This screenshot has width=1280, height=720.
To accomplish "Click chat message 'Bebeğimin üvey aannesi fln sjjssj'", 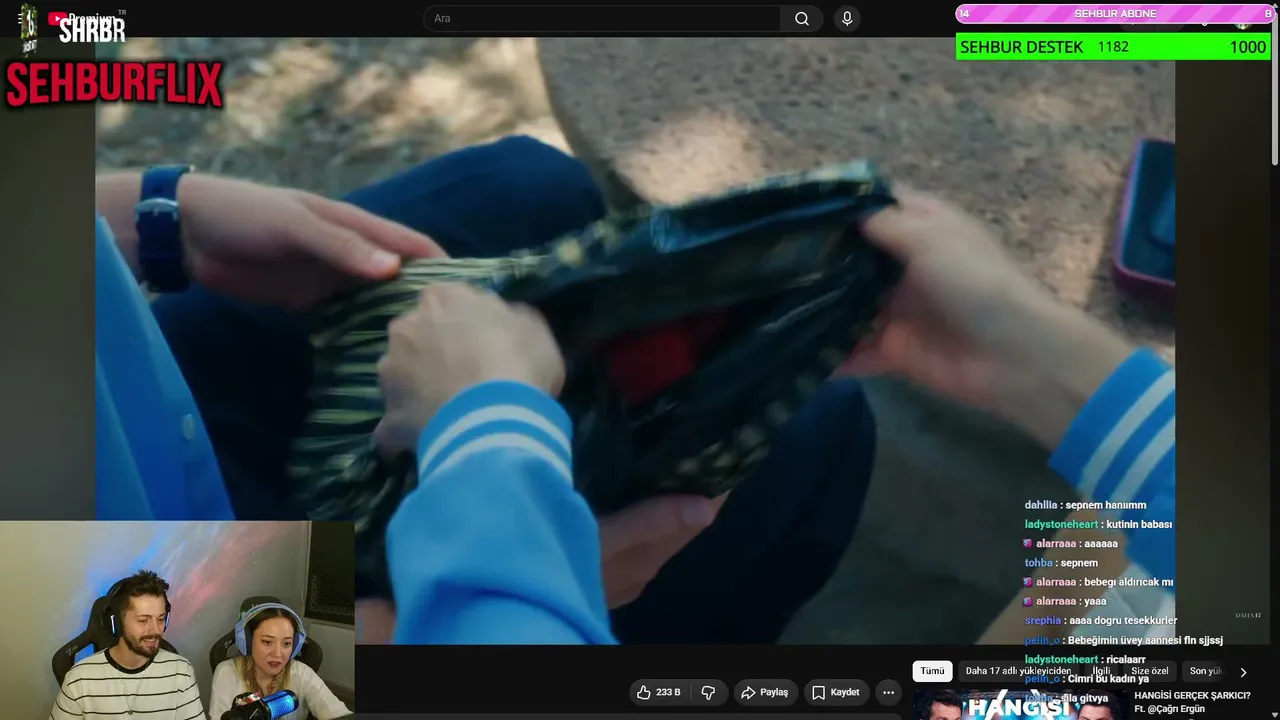I will click(x=1145, y=640).
